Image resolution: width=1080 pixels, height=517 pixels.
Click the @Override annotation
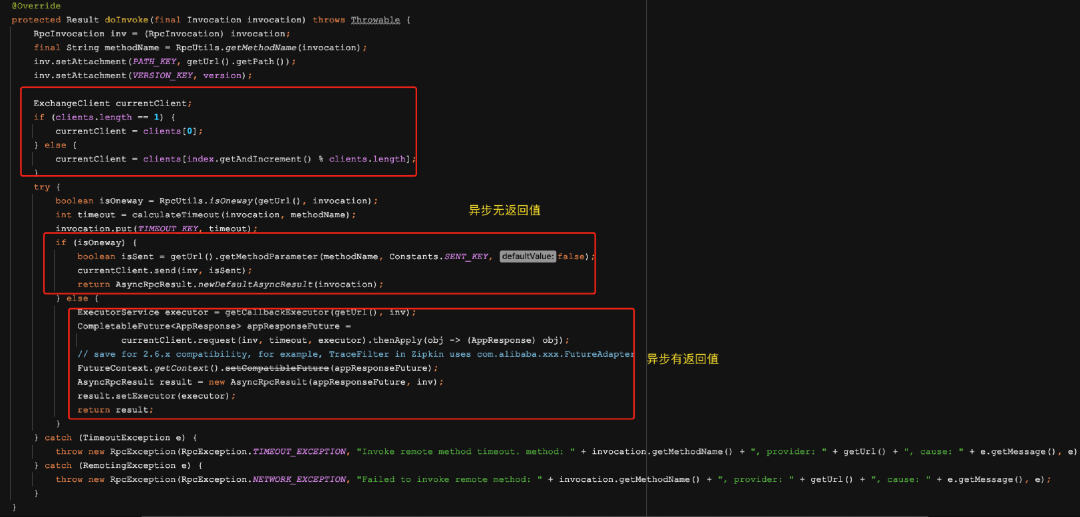(x=37, y=6)
